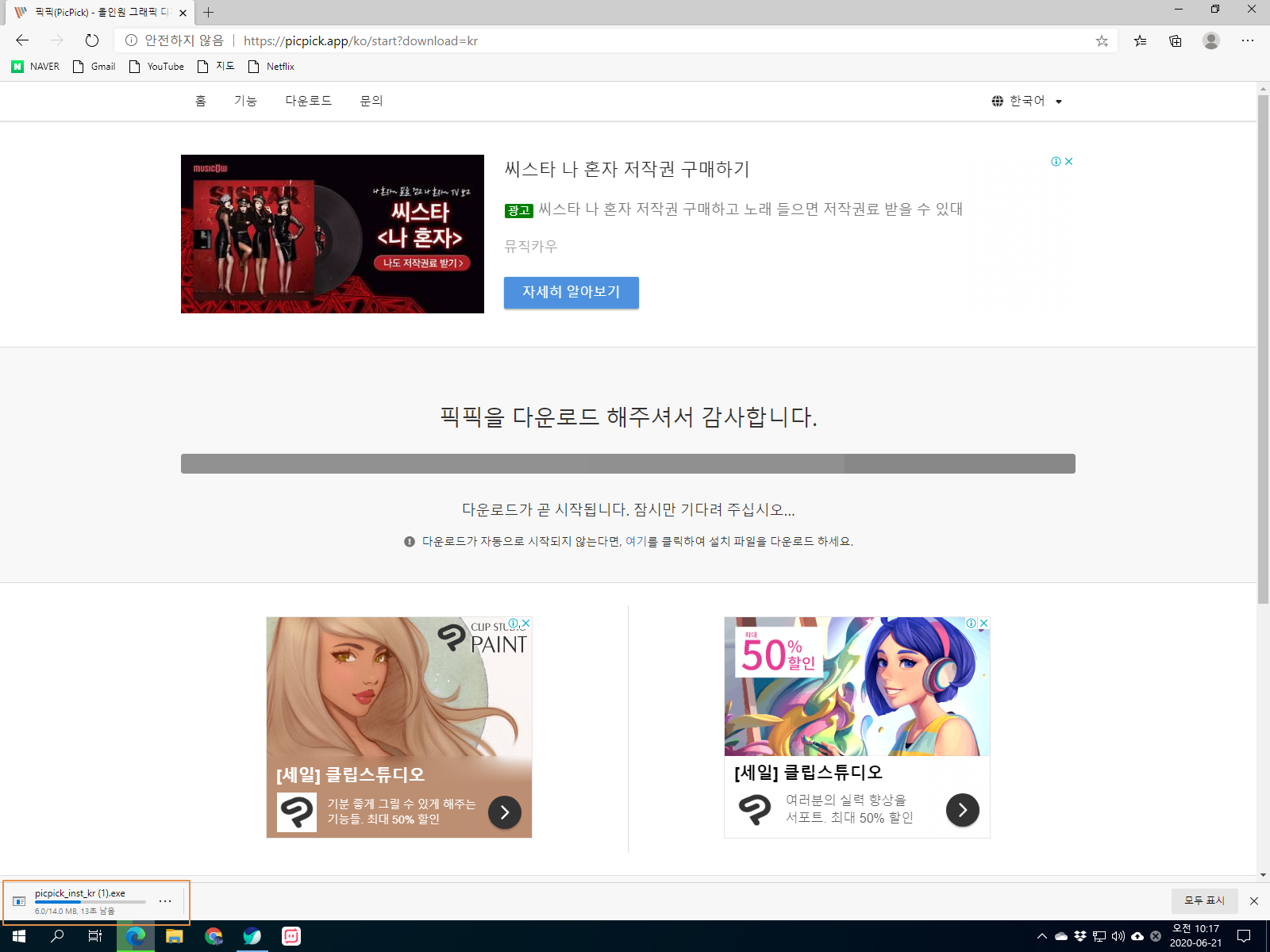Viewport: 1270px width, 952px height.
Task: Open the 기능 menu item
Action: point(245,101)
